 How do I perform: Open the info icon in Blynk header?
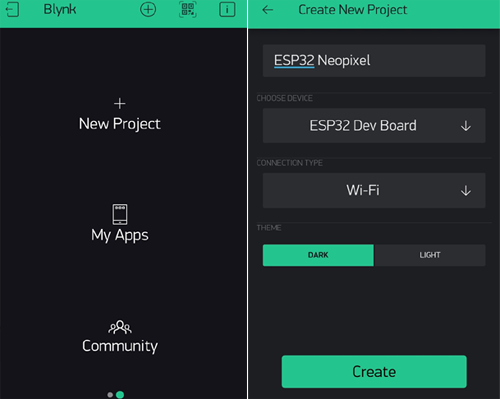(227, 10)
